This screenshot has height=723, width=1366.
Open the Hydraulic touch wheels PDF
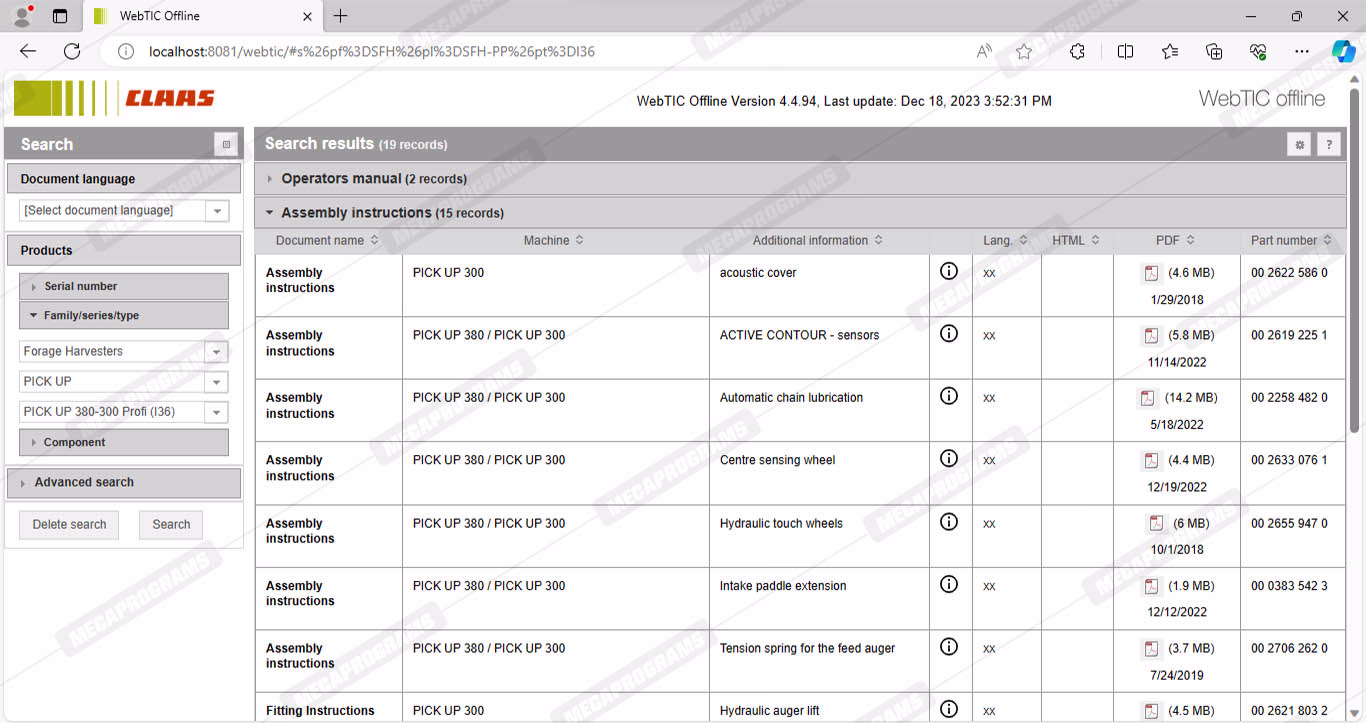coord(1156,524)
